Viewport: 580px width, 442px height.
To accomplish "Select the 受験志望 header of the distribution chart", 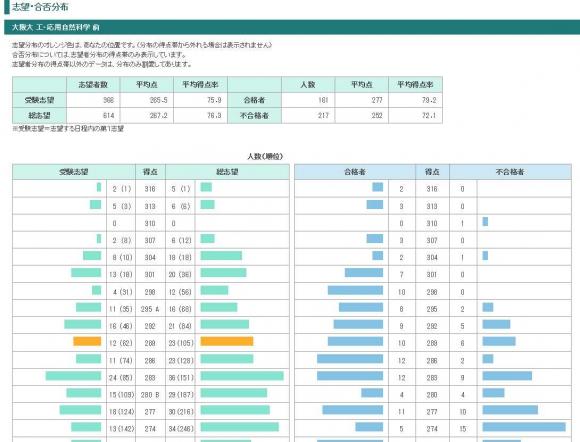I will pos(74,172).
